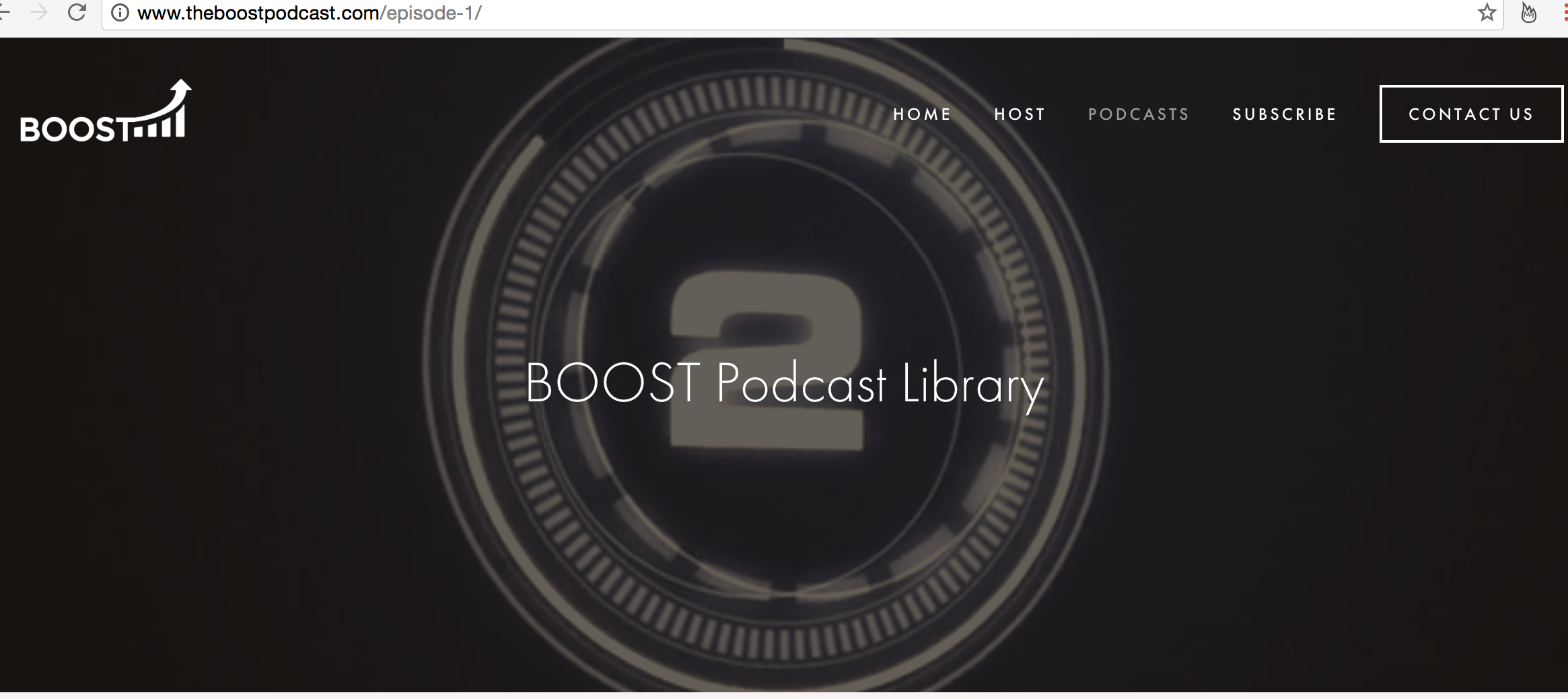Viewport: 1568px width, 699px height.
Task: Click the BOOST logo
Action: [x=106, y=111]
